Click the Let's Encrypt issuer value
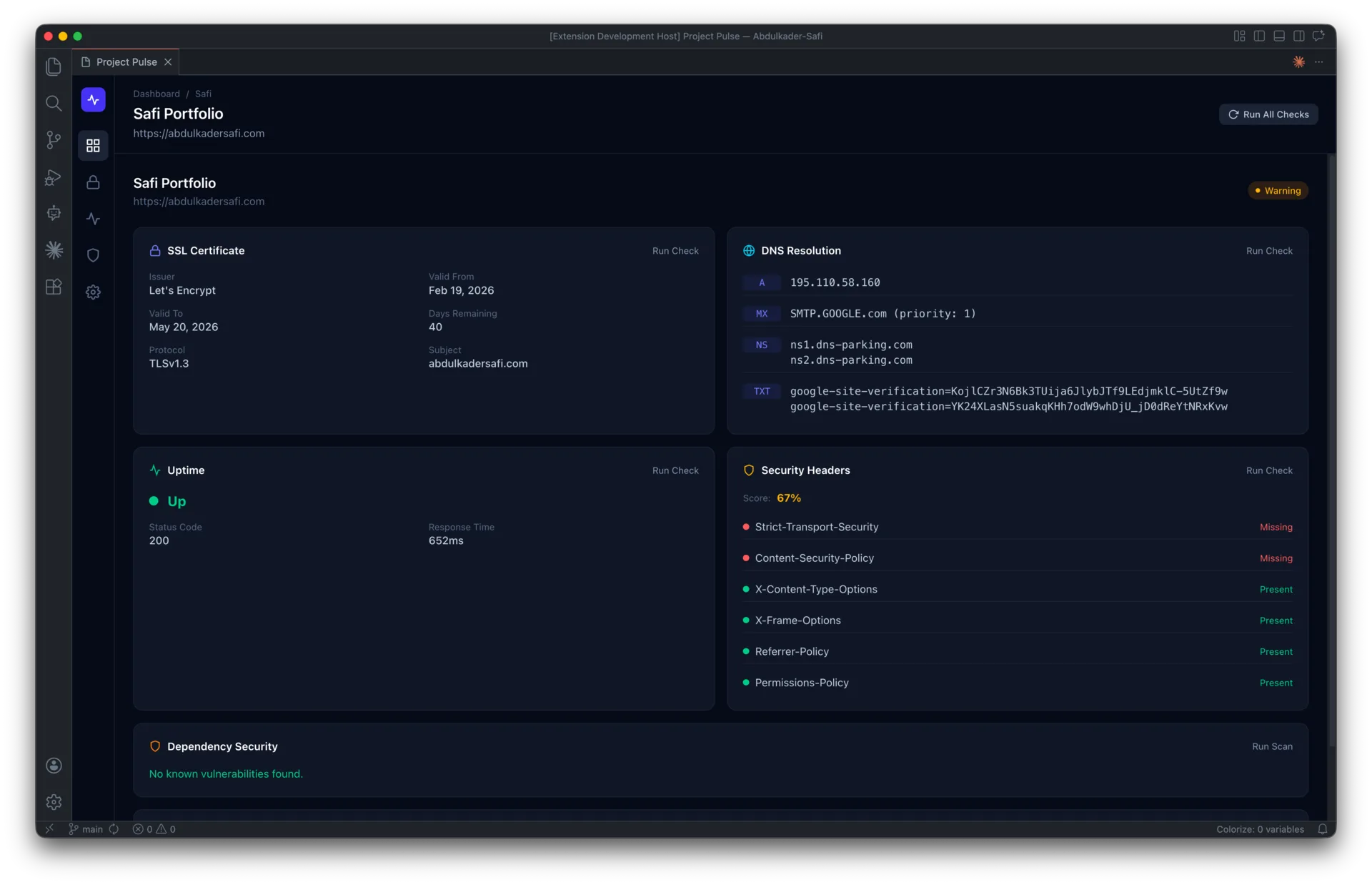Image resolution: width=1372 pixels, height=885 pixels. click(x=182, y=290)
